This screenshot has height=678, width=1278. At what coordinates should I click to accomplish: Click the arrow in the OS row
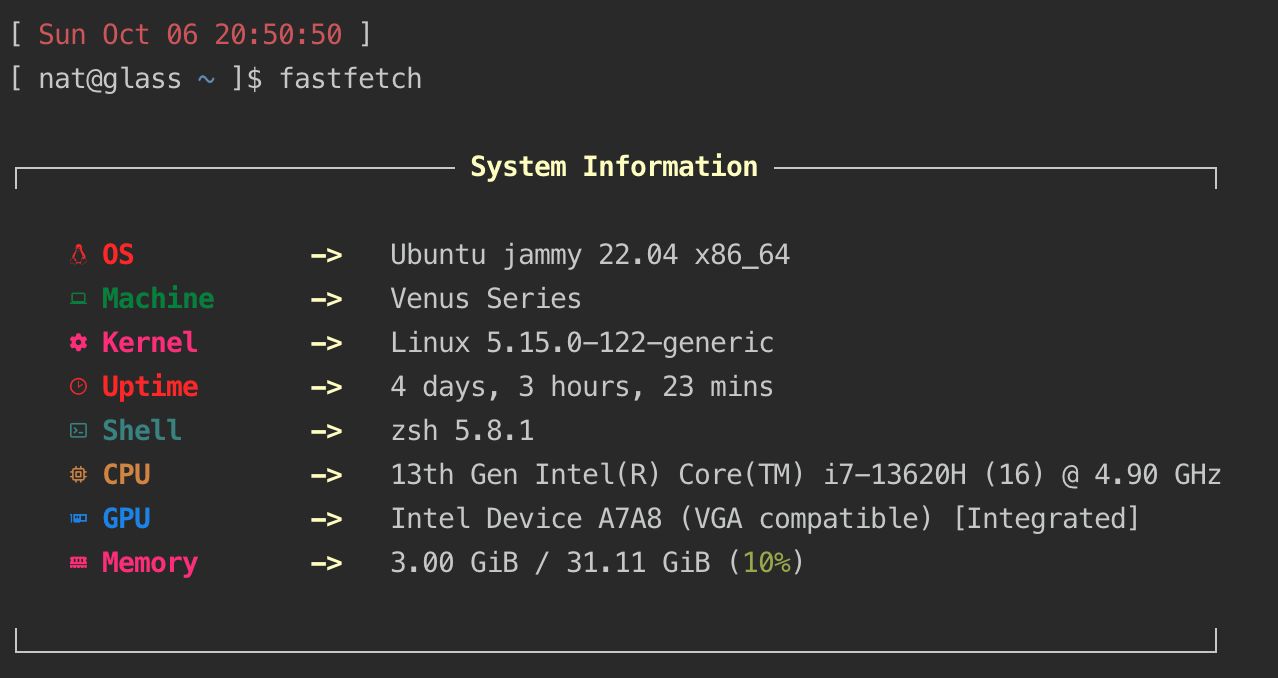(326, 256)
